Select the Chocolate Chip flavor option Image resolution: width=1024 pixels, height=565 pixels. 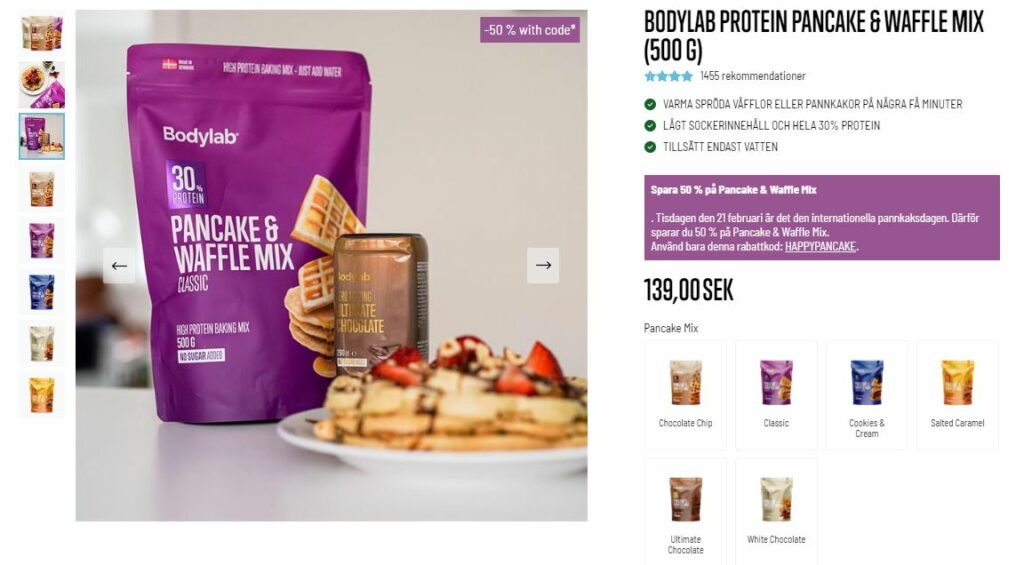685,395
